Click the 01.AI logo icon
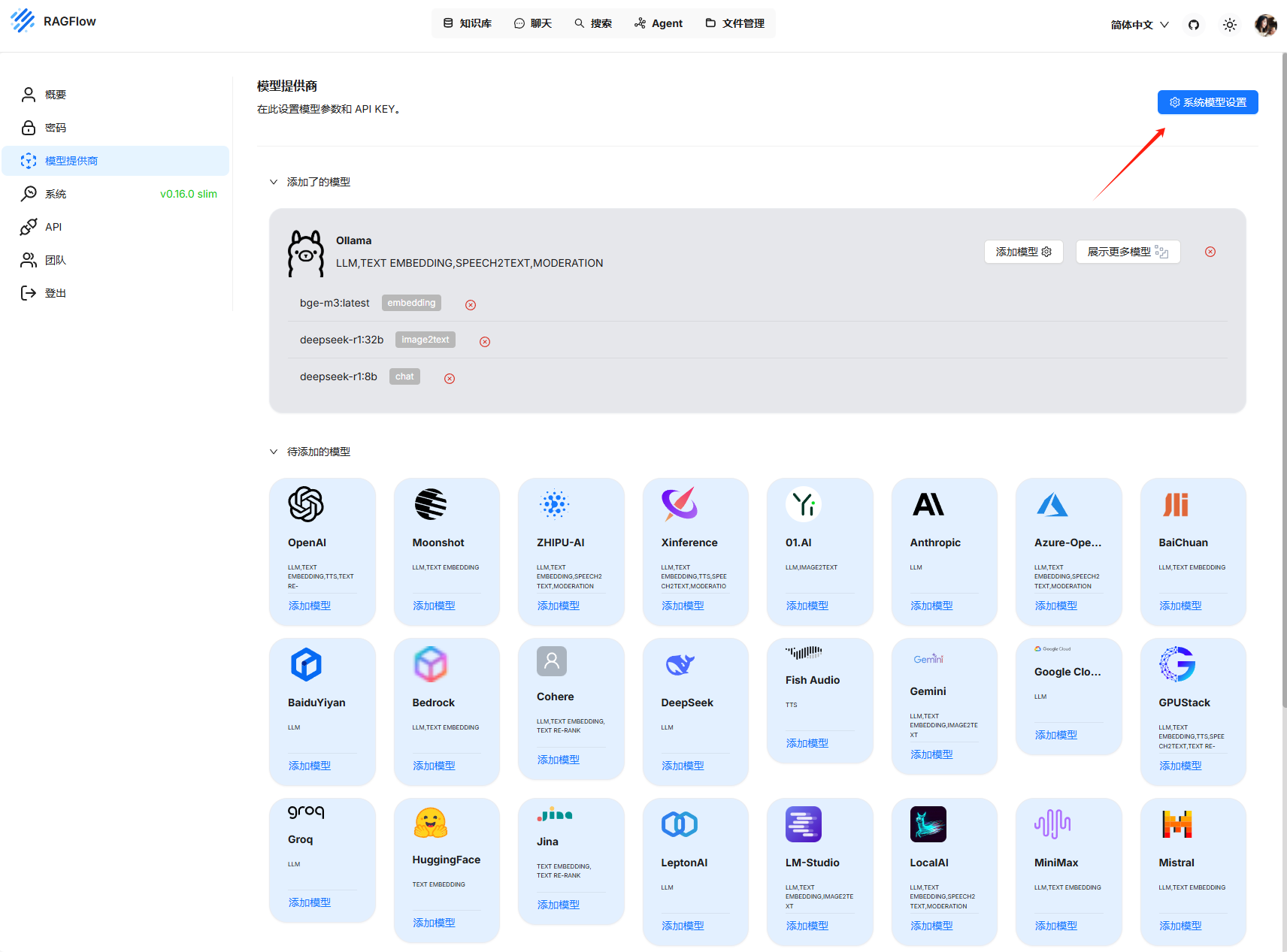 point(804,504)
